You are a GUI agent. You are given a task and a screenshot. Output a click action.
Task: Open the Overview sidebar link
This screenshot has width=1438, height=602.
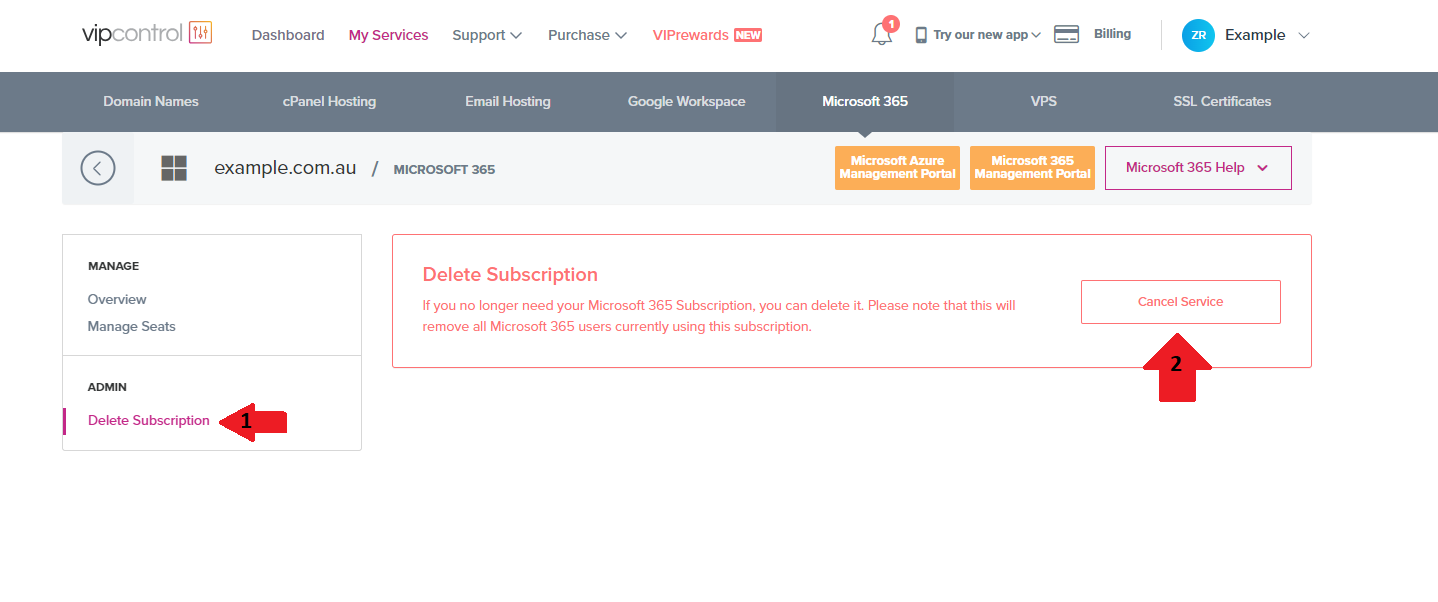point(117,299)
